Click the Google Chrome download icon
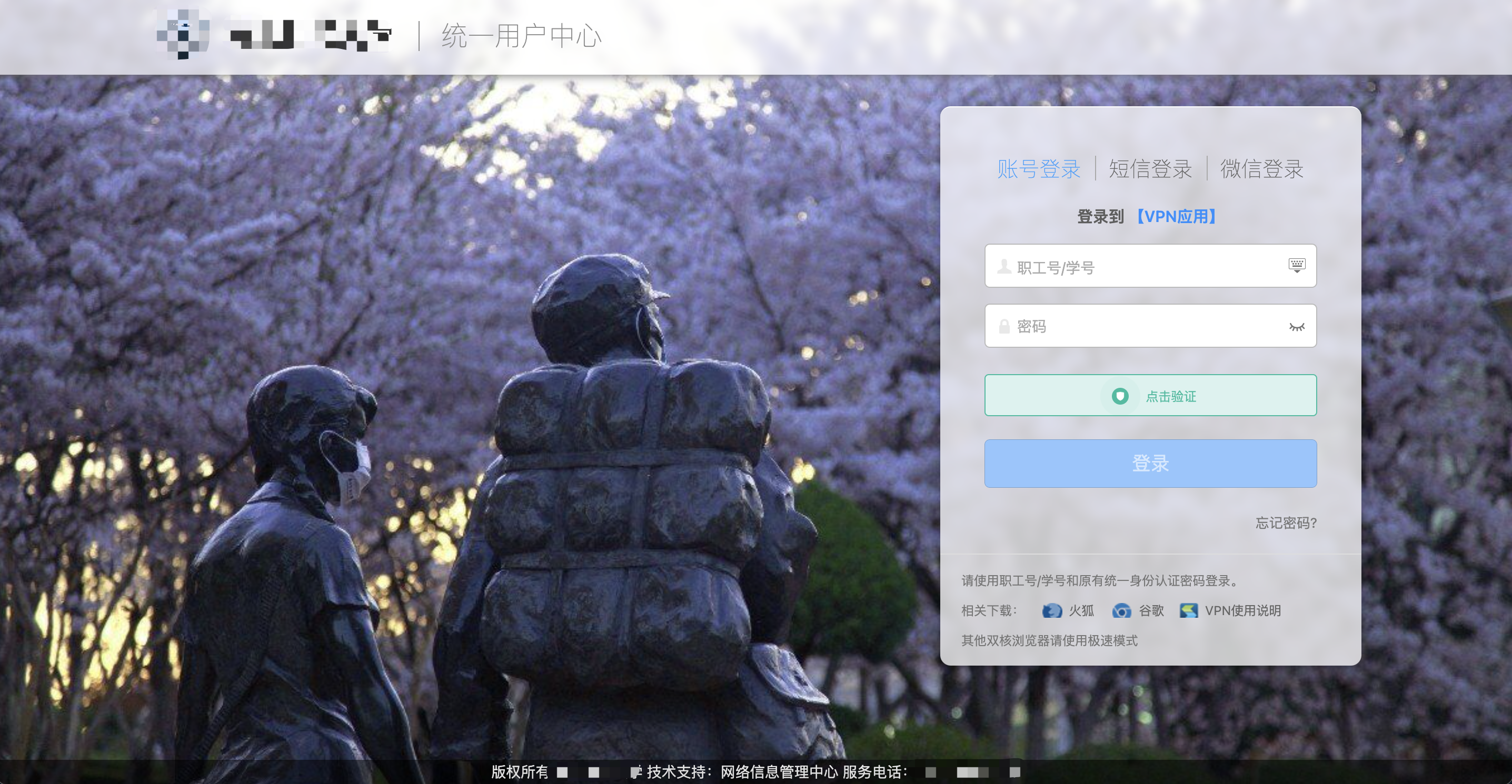1512x784 pixels. point(1121,611)
